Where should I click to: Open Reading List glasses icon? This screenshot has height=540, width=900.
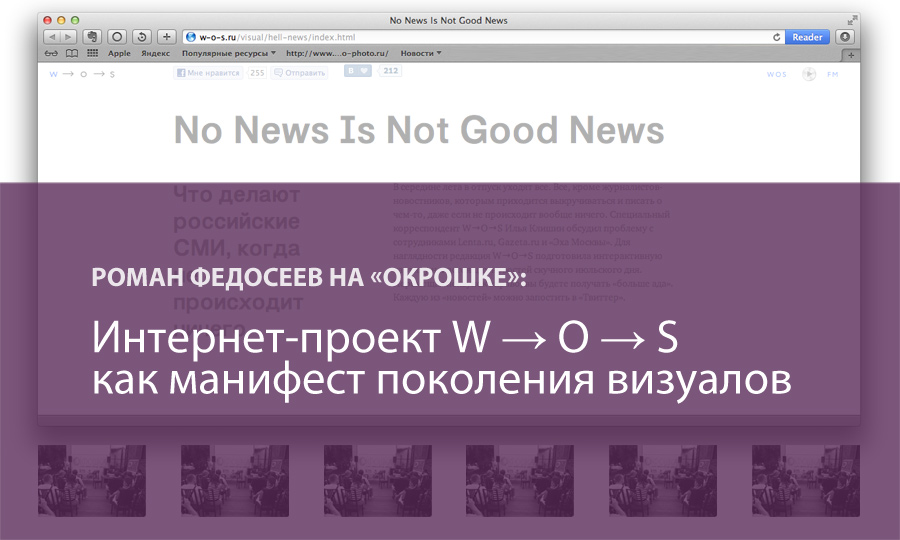click(51, 53)
